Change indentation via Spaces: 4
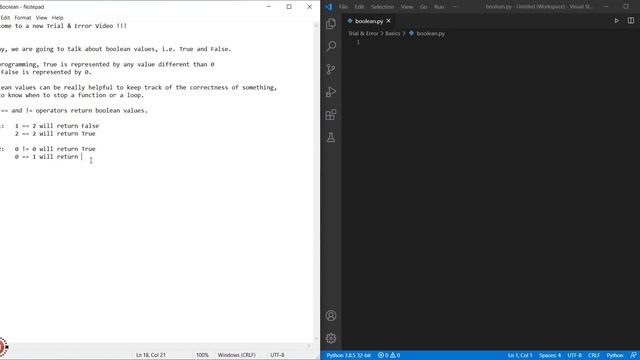 tap(550, 356)
